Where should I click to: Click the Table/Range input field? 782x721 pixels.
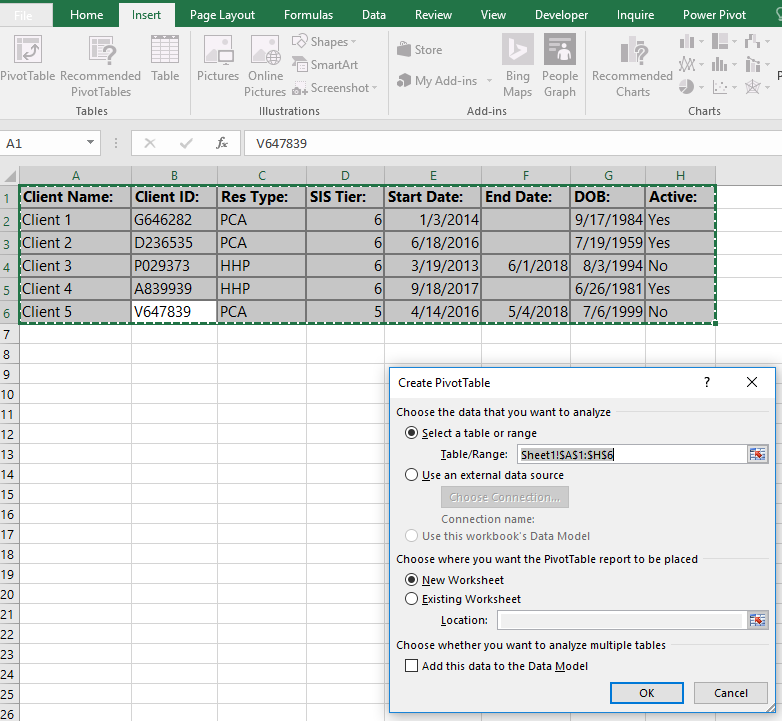pos(631,454)
